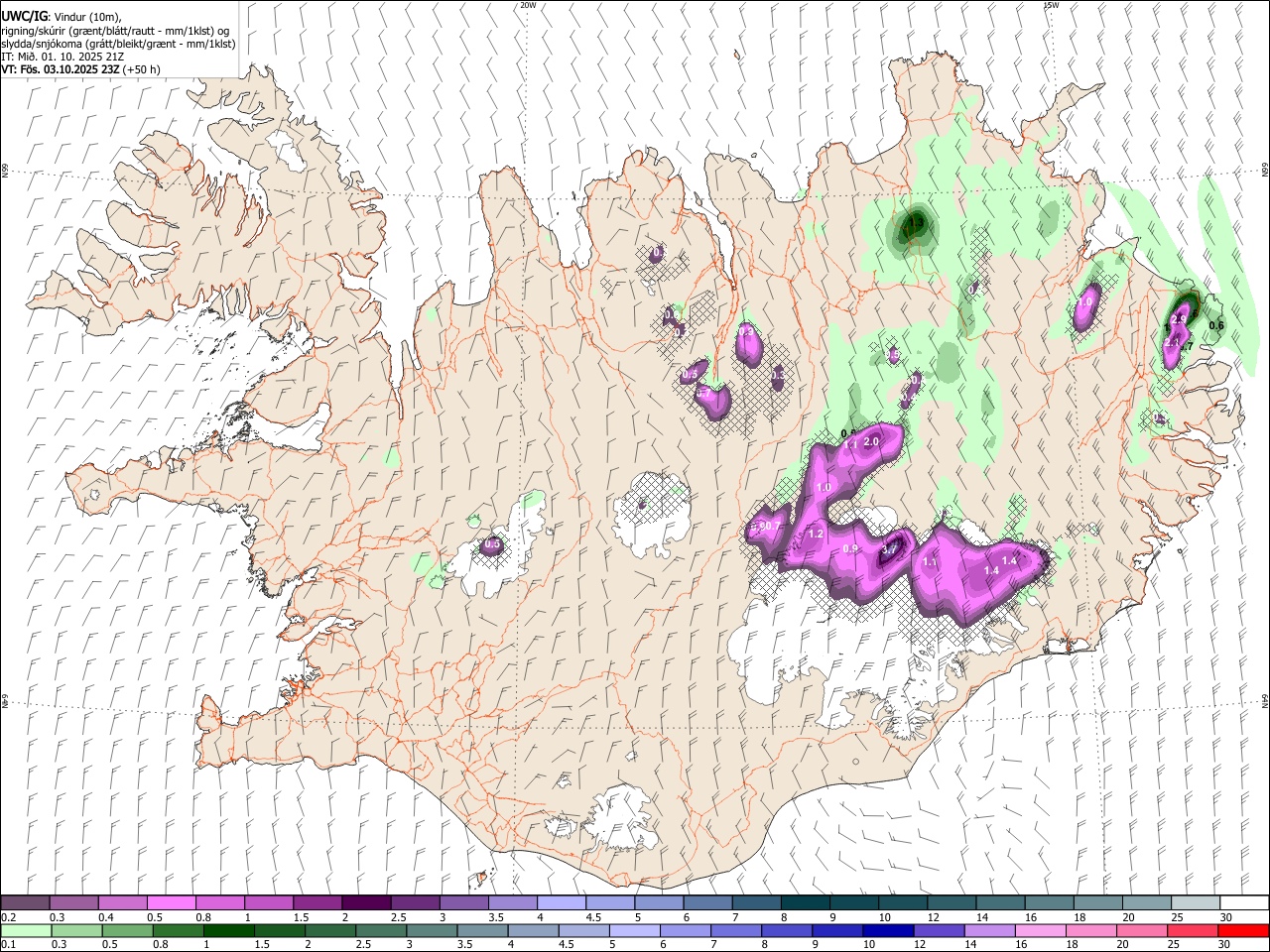Click the bright red rain swatch labeled 30

coord(1244,931)
